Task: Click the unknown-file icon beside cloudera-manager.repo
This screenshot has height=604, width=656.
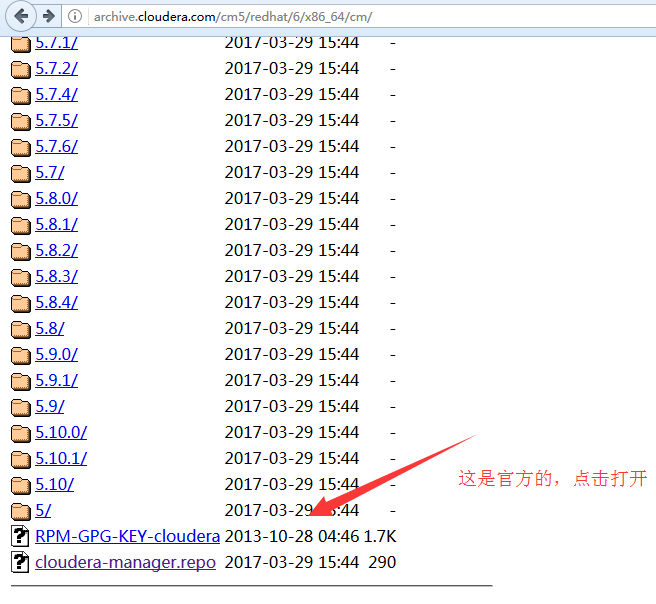Action: 20,562
